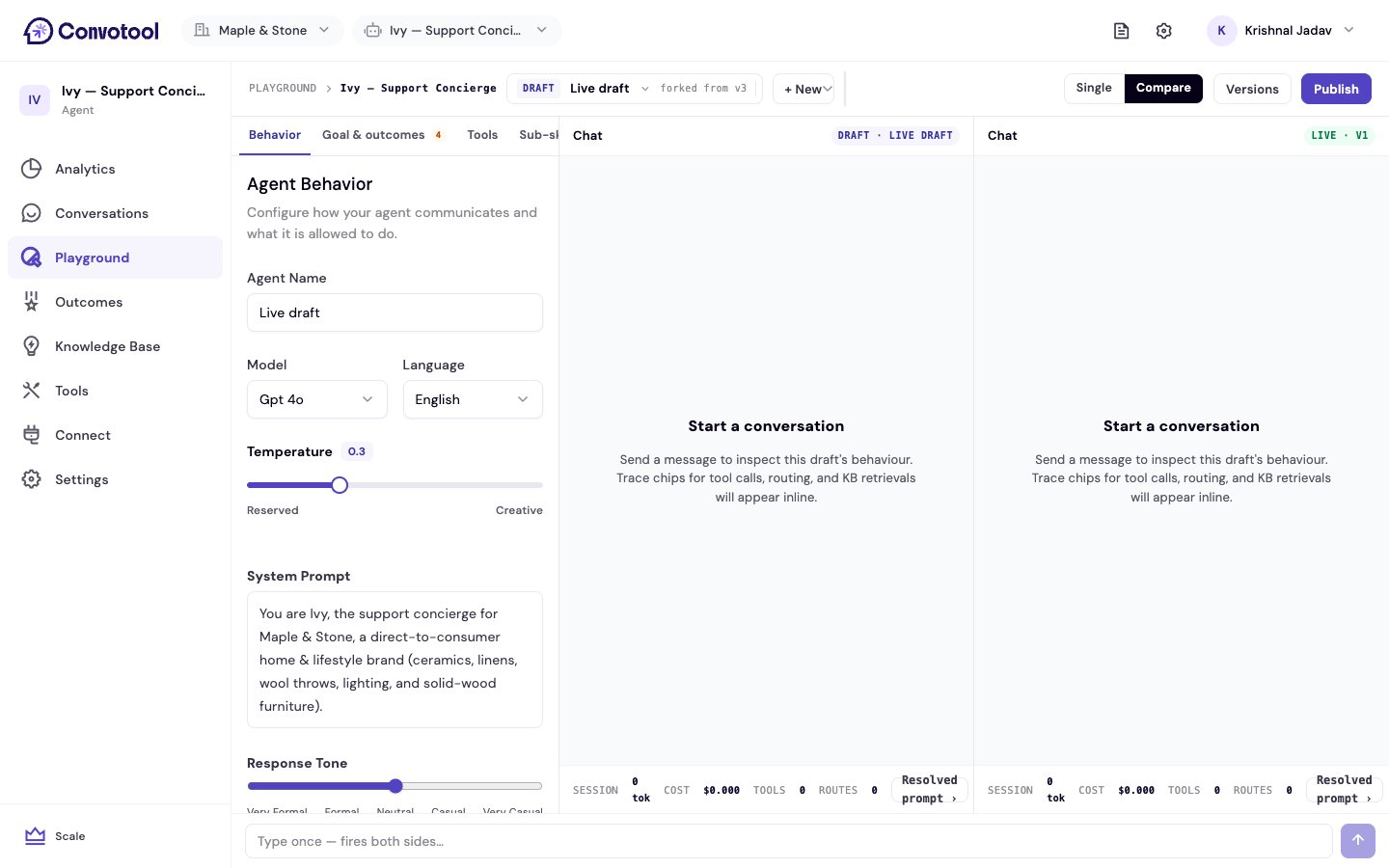The width and height of the screenshot is (1389, 868).
Task: Click the System Prompt text area
Action: tap(395, 660)
